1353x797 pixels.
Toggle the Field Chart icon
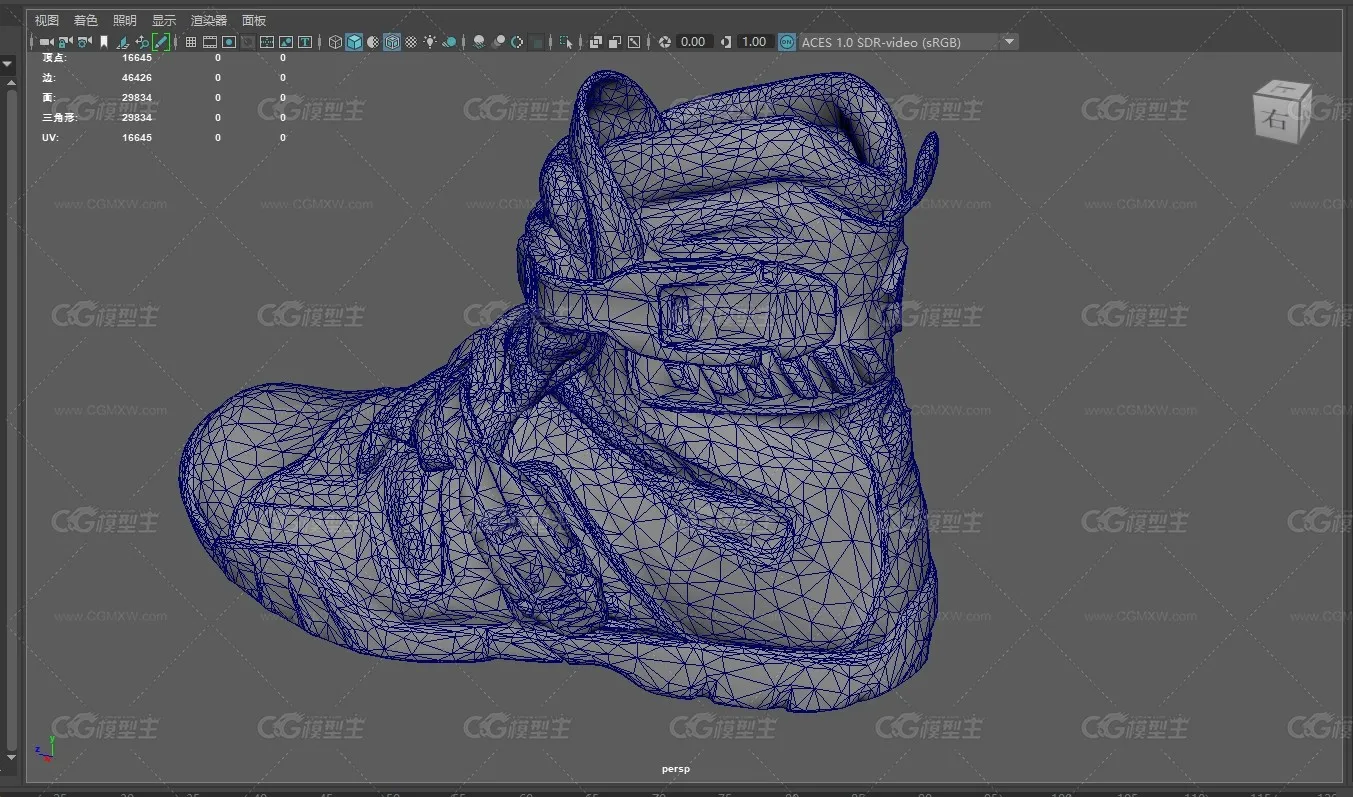(267, 42)
